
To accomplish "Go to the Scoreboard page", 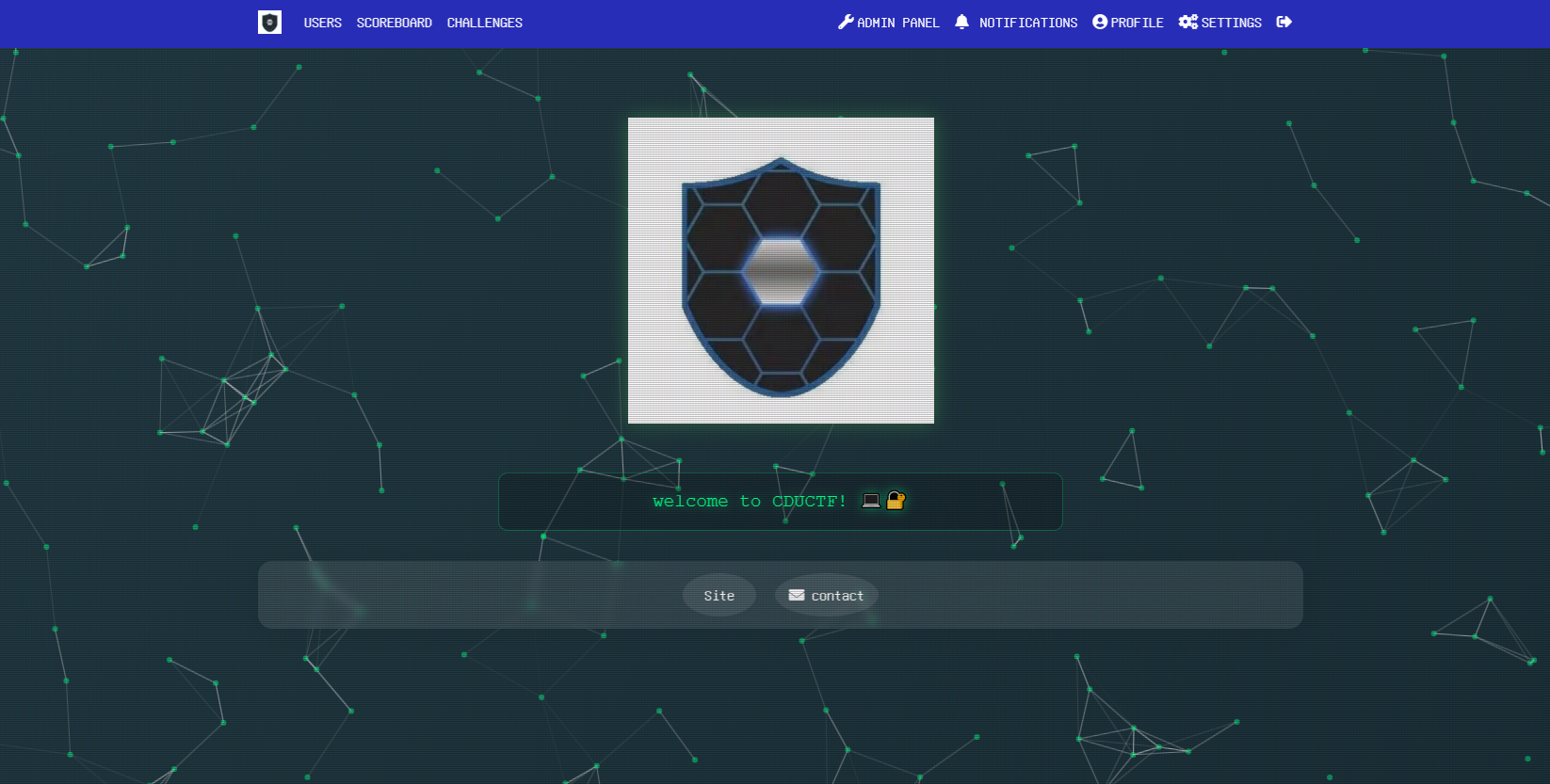I will coord(394,23).
